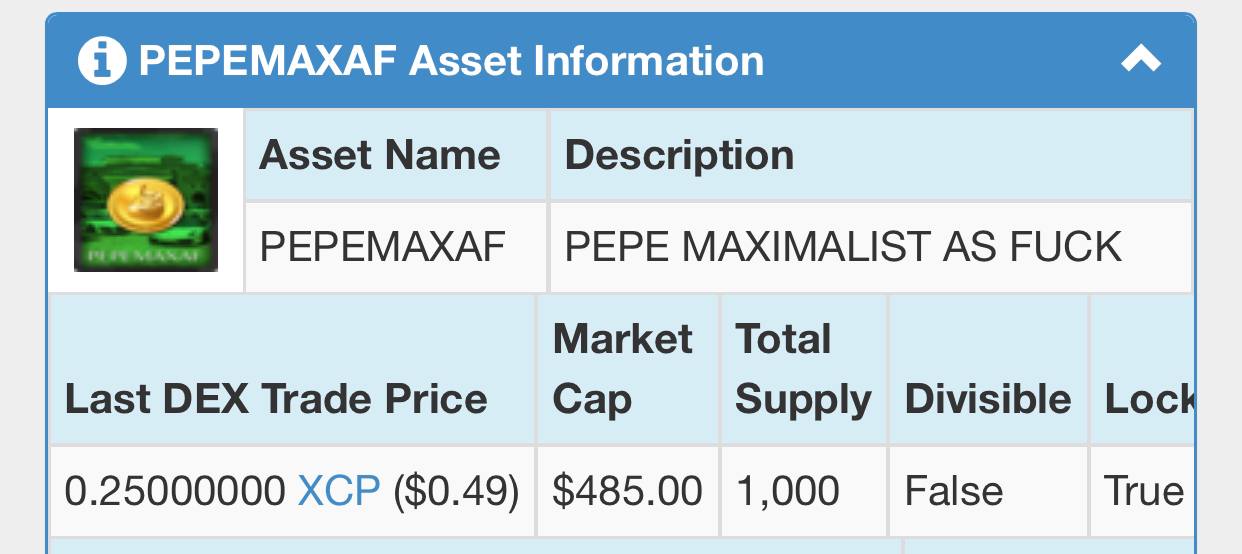This screenshot has width=1242, height=554.
Task: Click the PEPEMAXAF Asset Information header title
Action: click(x=451, y=61)
